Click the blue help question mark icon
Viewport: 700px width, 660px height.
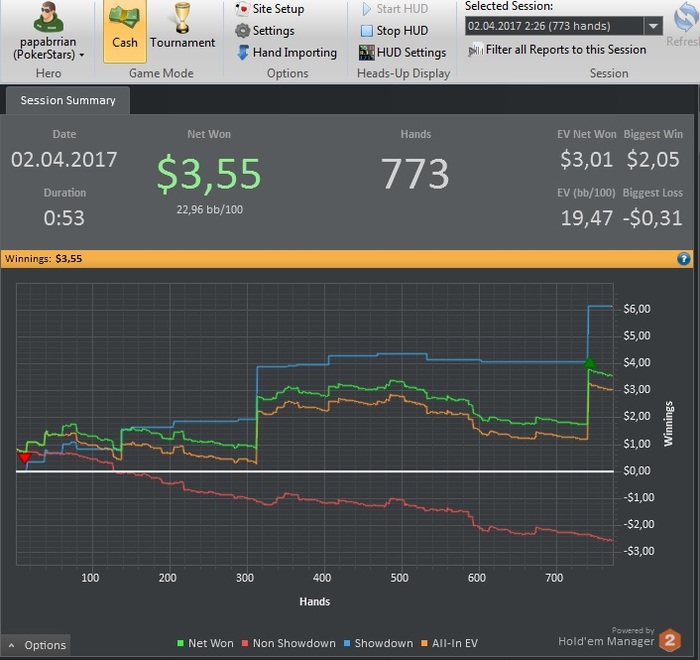point(683,259)
